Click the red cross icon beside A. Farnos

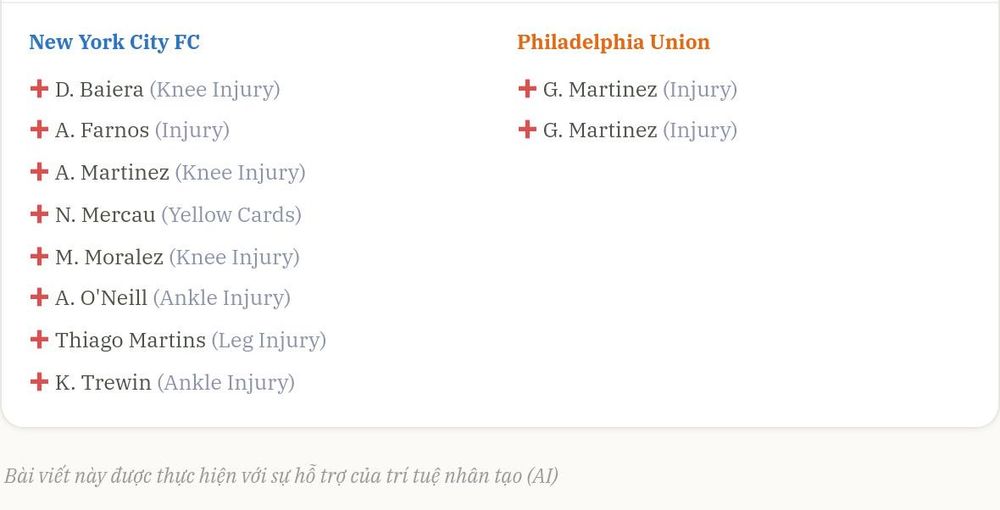tap(39, 129)
